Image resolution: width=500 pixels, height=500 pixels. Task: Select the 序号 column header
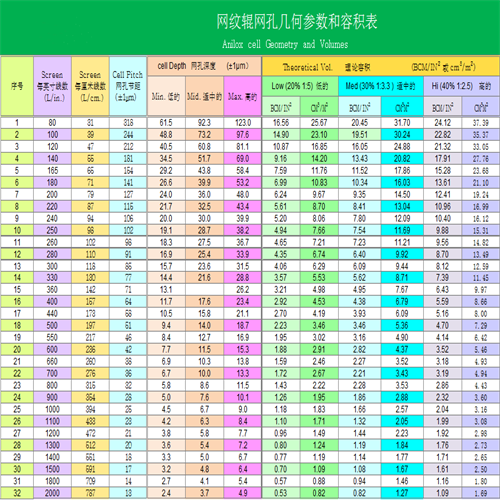point(17,86)
